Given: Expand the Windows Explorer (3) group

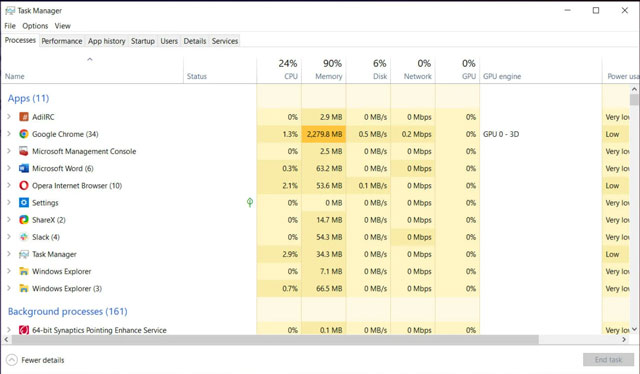Looking at the screenshot, I should (9, 288).
